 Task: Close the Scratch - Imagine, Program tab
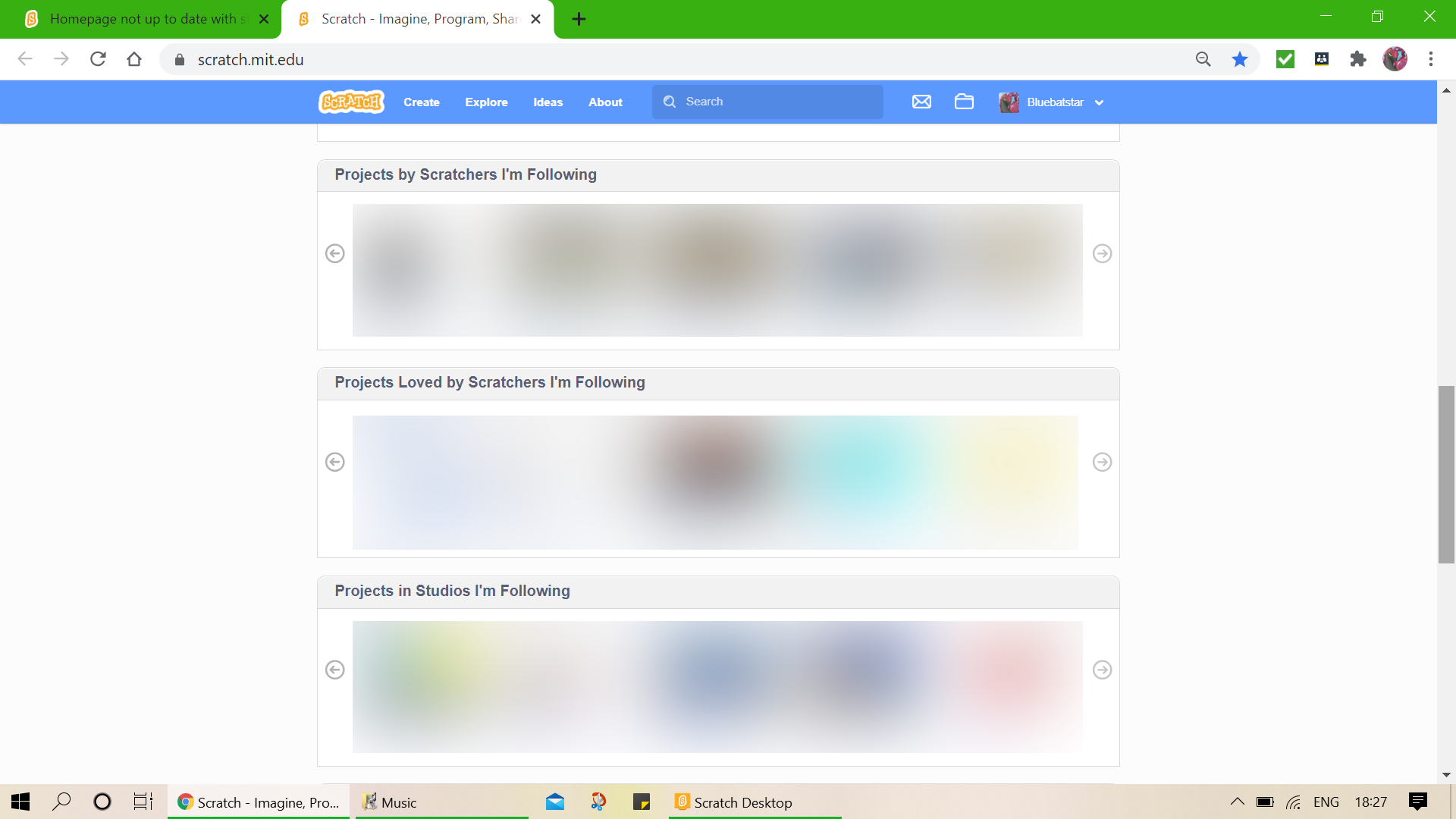[535, 19]
